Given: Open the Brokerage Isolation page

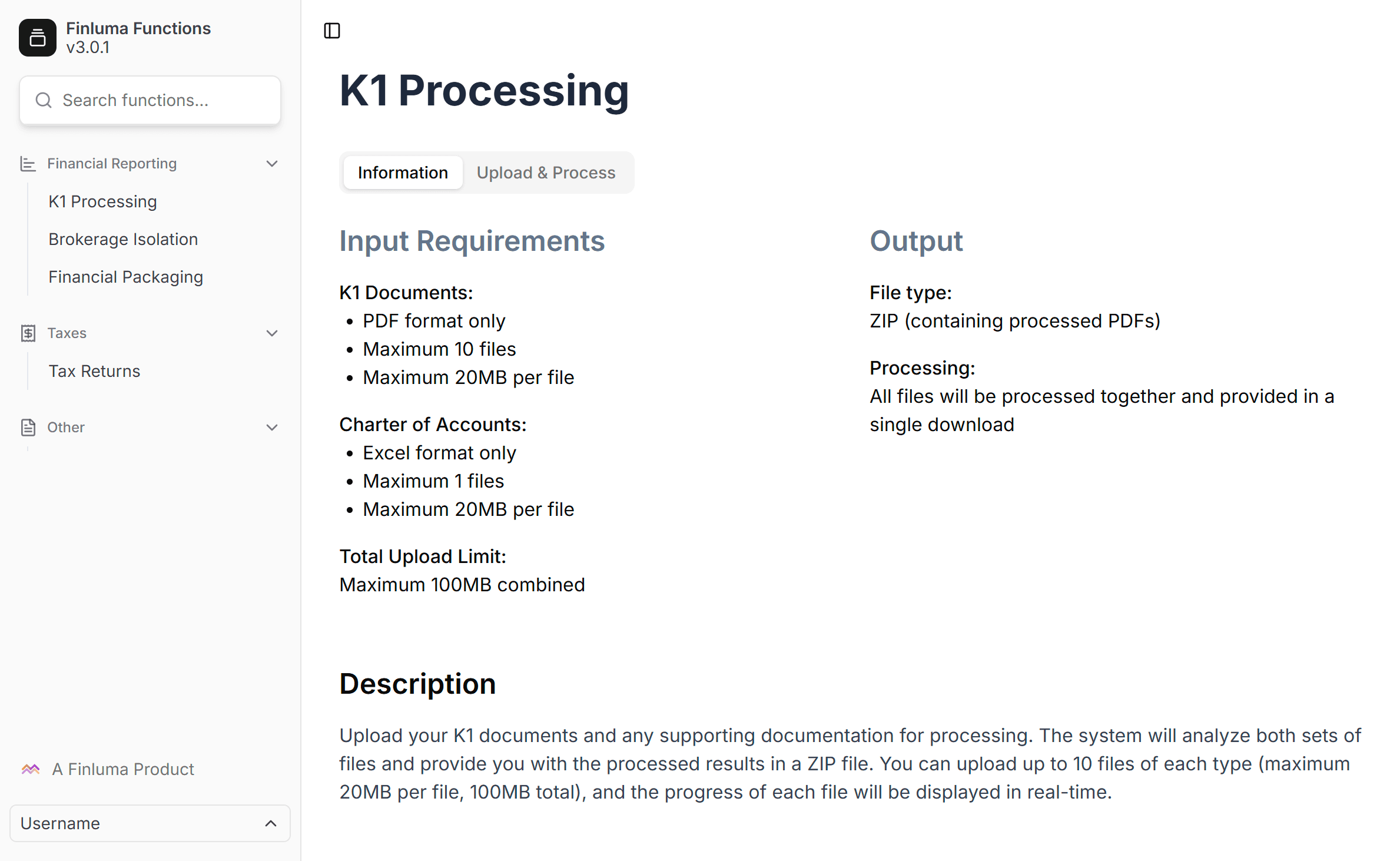Looking at the screenshot, I should [123, 239].
